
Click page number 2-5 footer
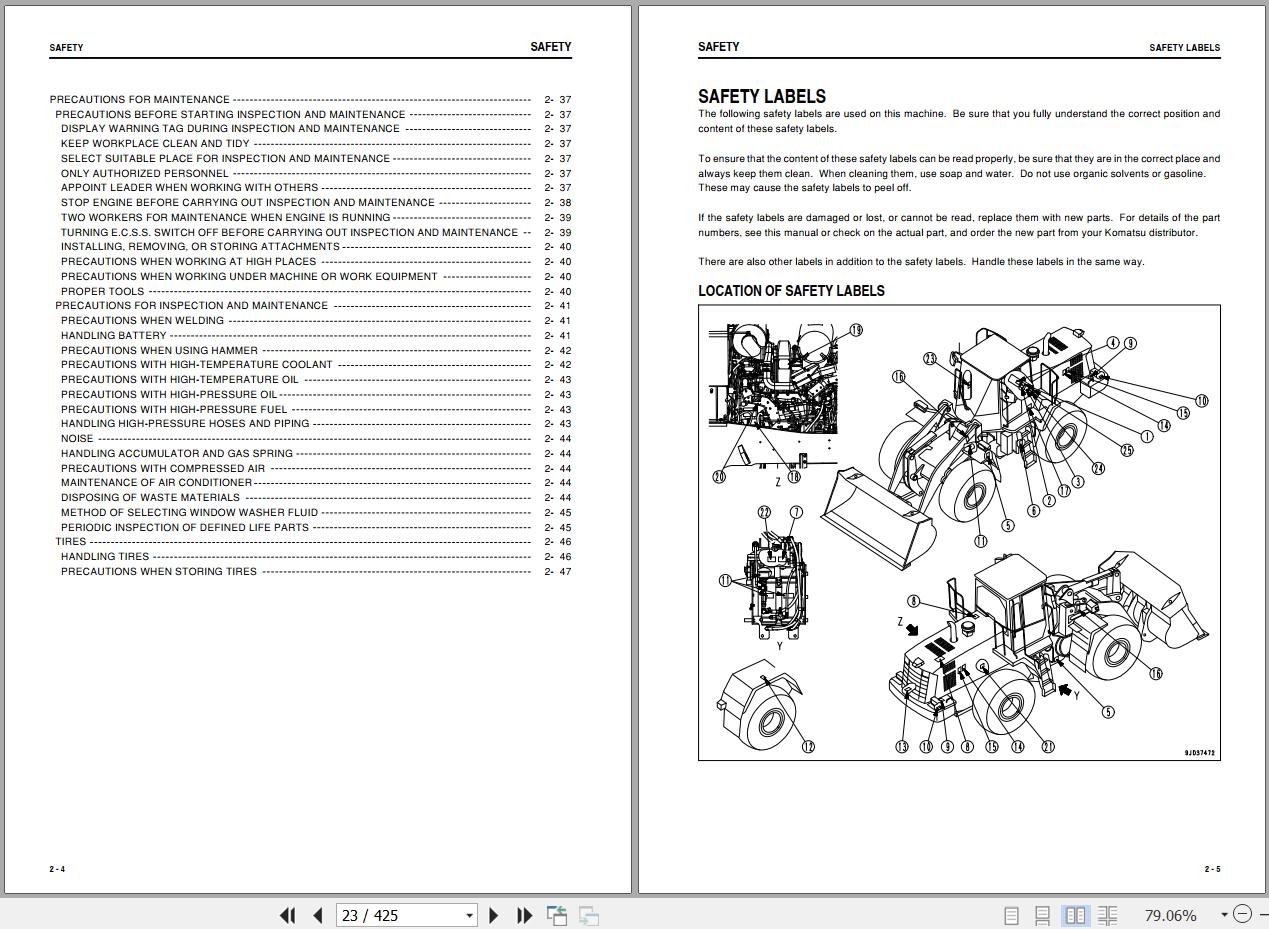click(x=1212, y=869)
